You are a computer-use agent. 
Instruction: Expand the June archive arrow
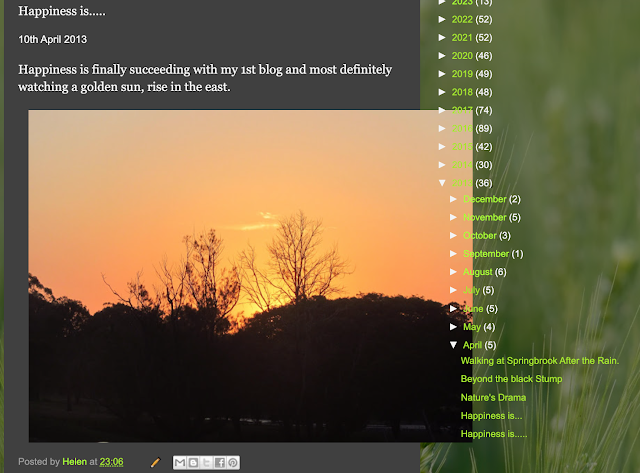click(x=453, y=309)
